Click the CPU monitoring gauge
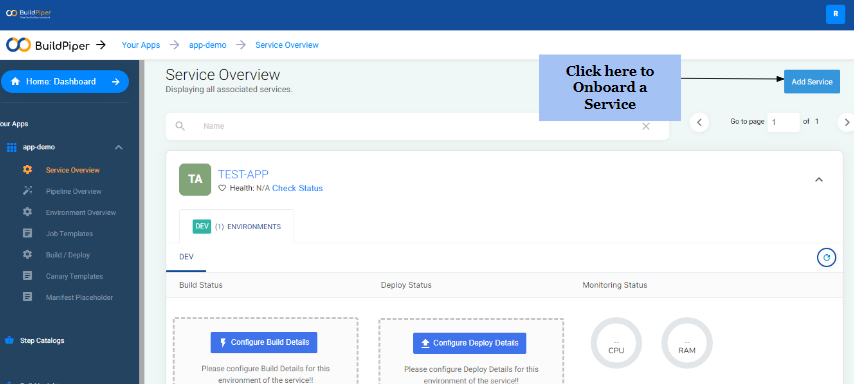The image size is (854, 384). point(617,343)
